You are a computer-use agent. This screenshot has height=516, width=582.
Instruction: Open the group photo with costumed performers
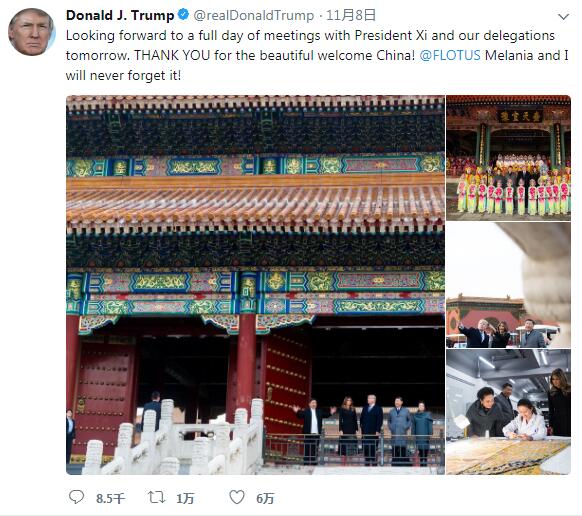coord(509,158)
